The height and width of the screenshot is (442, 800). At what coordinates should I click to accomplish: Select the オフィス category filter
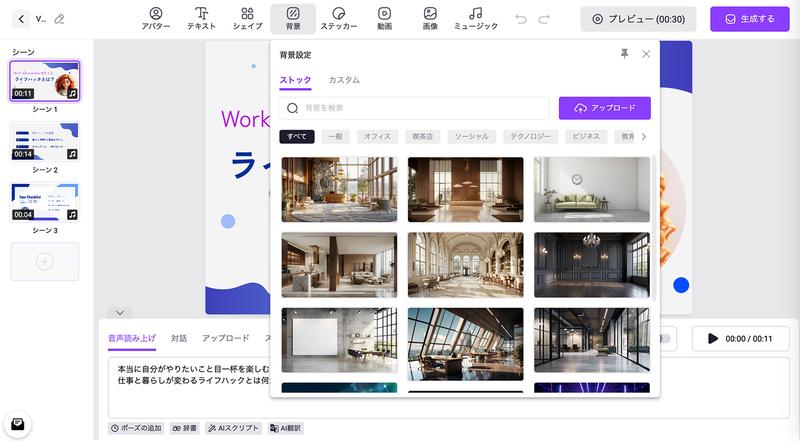377,136
